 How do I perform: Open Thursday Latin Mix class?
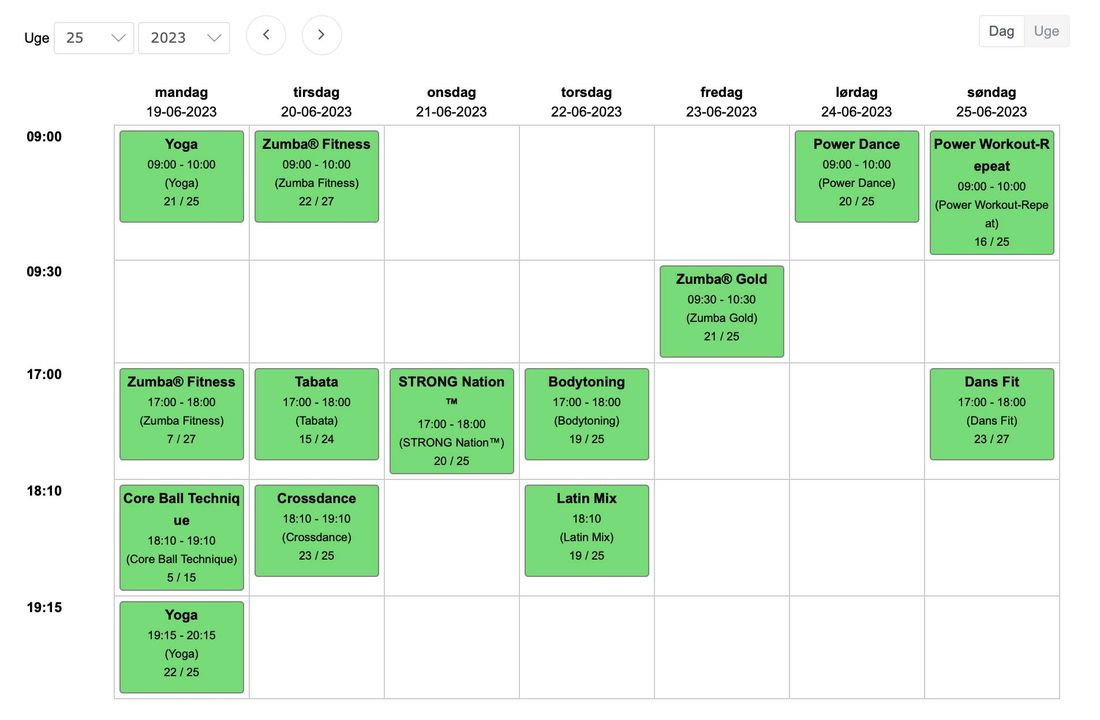[x=587, y=531]
